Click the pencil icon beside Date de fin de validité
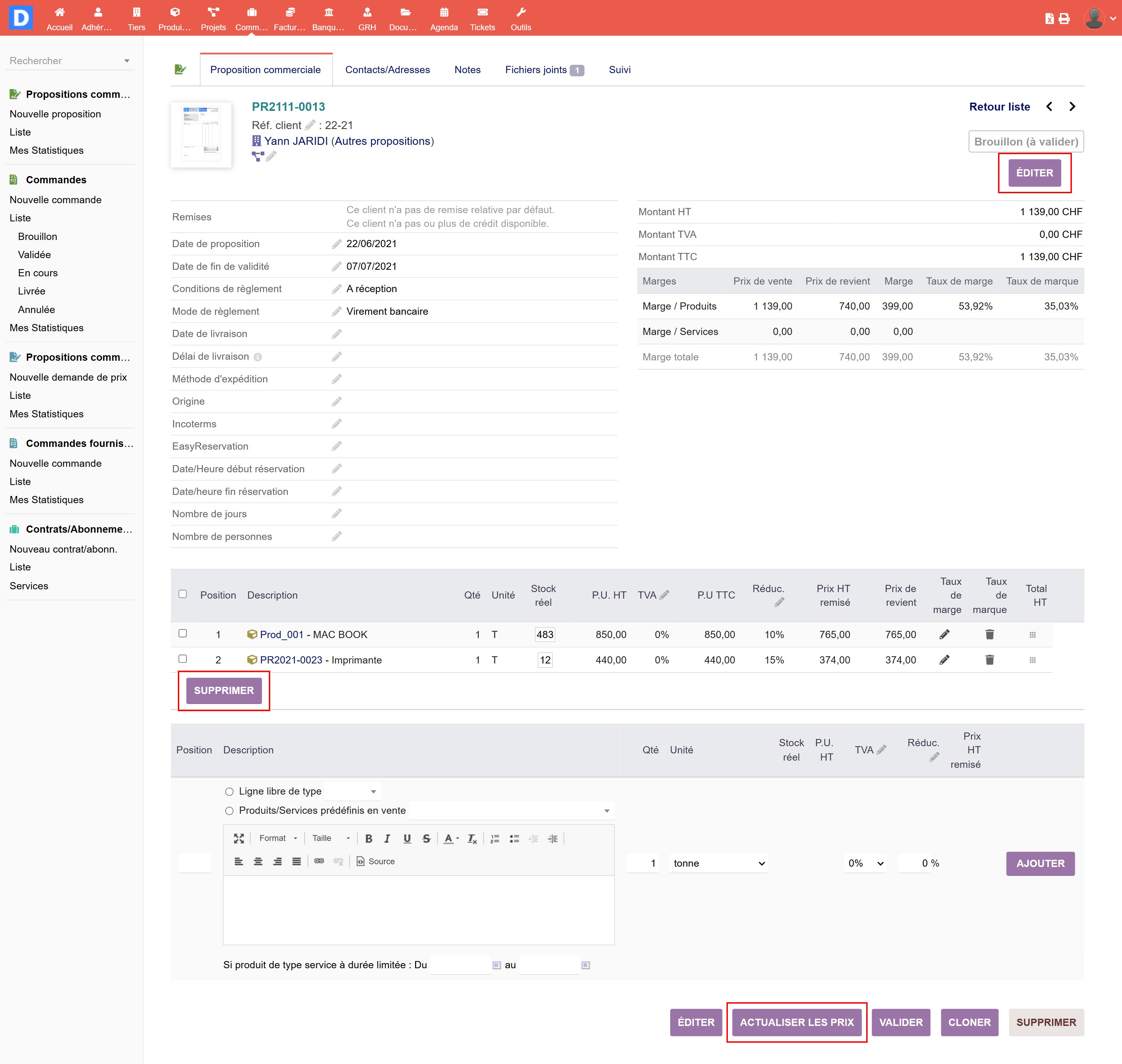This screenshot has width=1122, height=1064. [336, 267]
